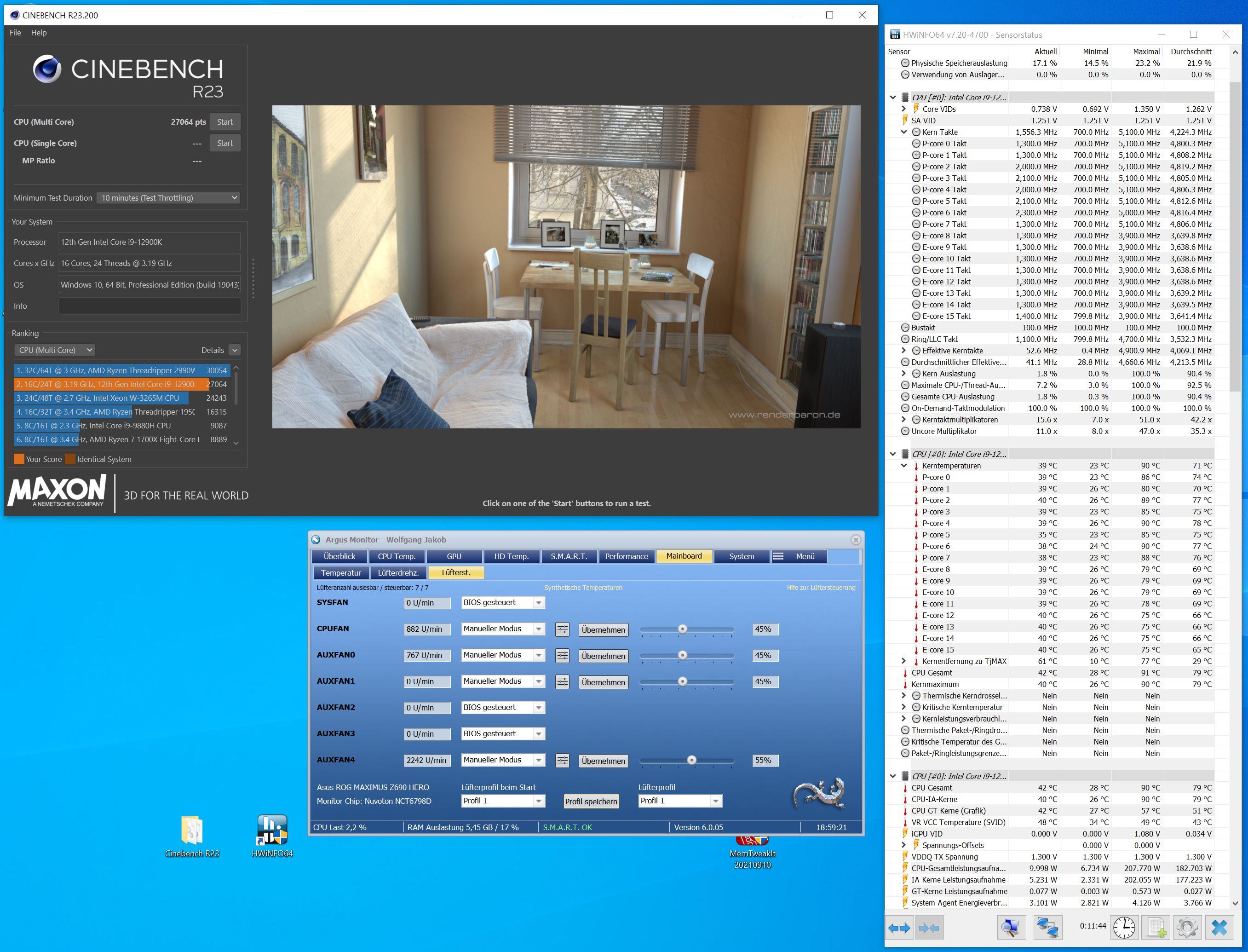
Task: Click SA VID lightning sensor icon
Action: pyautogui.click(x=905, y=121)
